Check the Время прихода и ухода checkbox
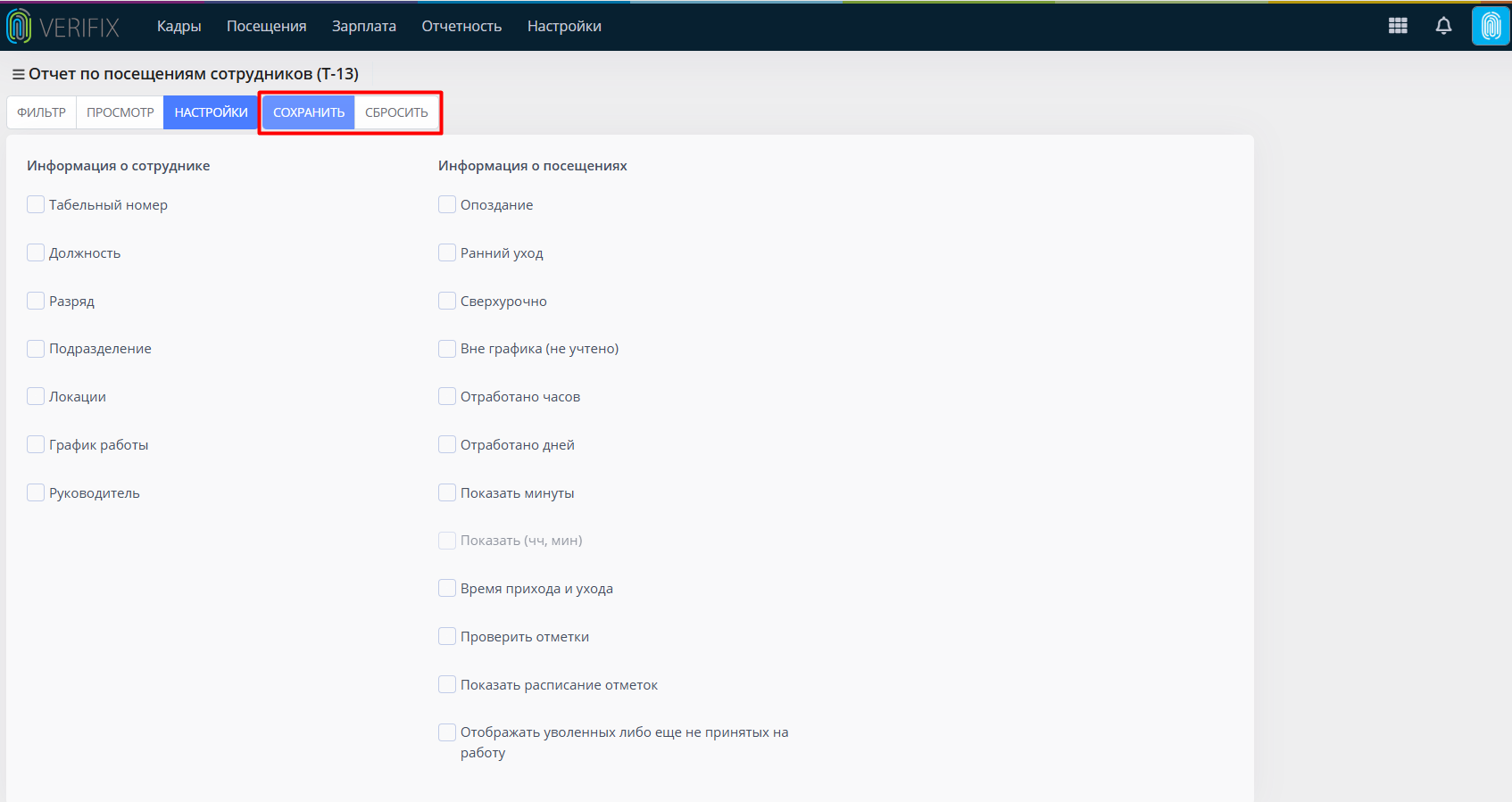The width and height of the screenshot is (1512, 802). pyautogui.click(x=447, y=588)
